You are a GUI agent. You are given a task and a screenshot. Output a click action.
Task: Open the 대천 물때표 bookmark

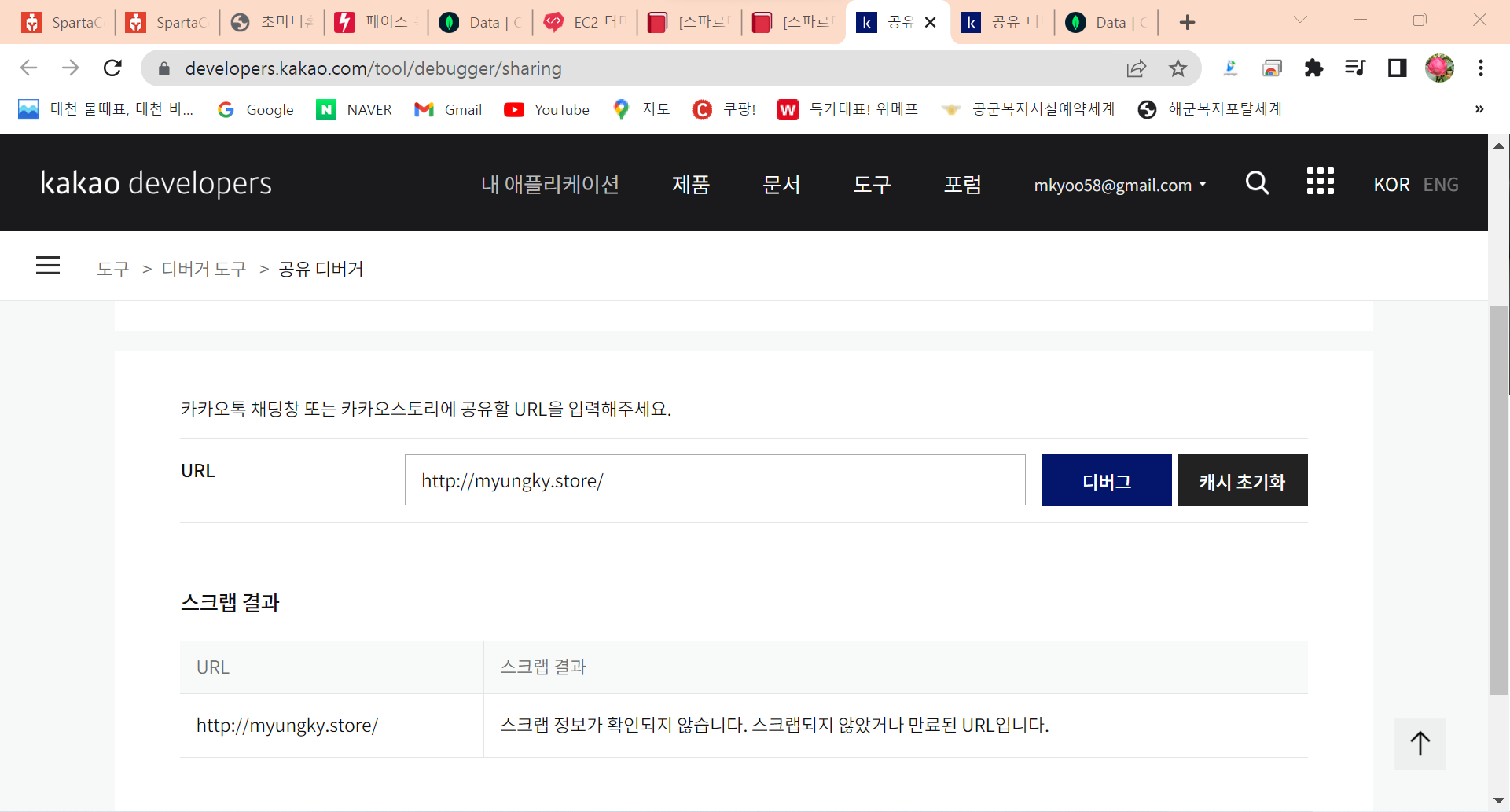[x=105, y=109]
